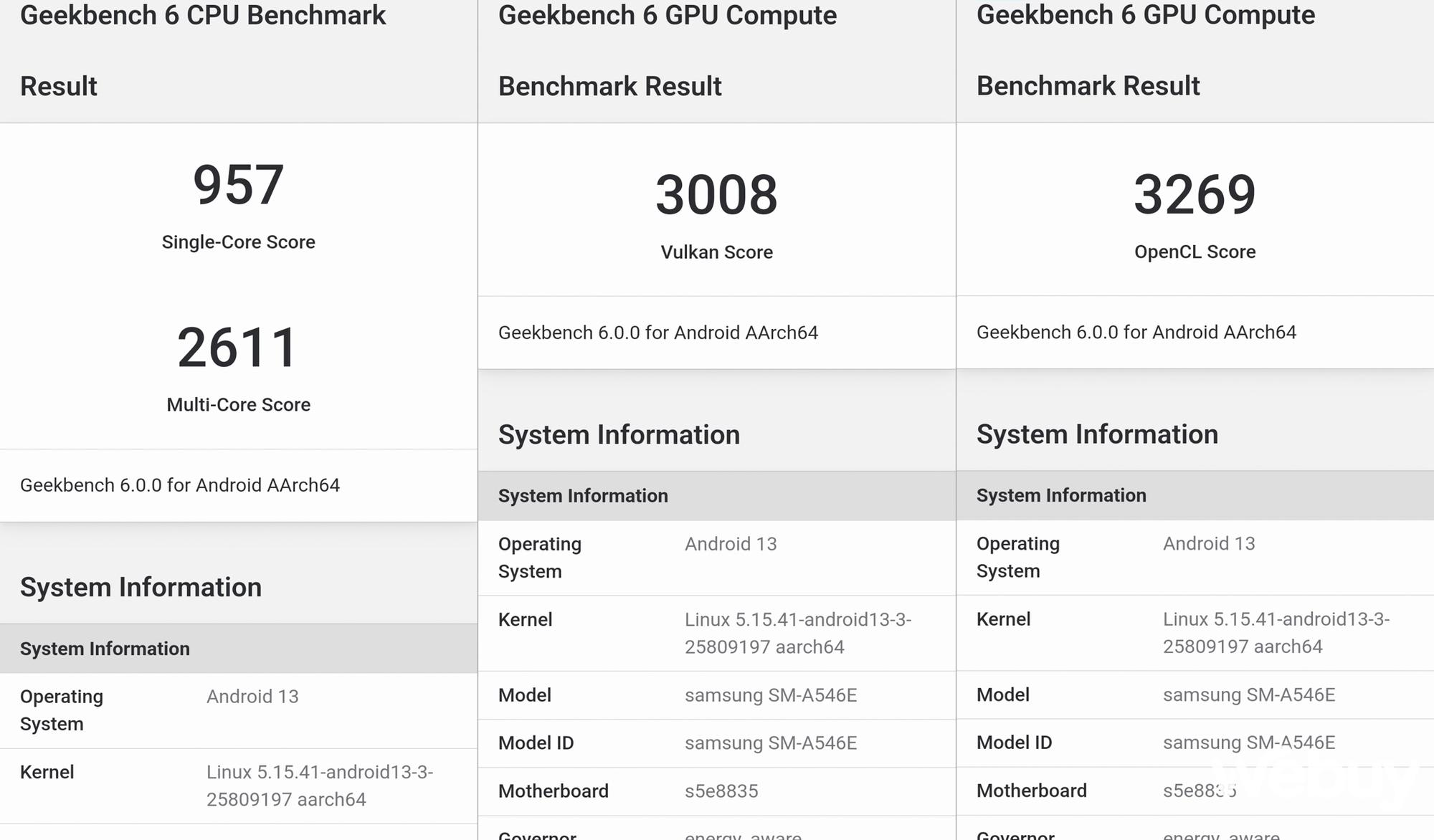
Task: Click the Kernel value in the CPU panel
Action: [320, 786]
